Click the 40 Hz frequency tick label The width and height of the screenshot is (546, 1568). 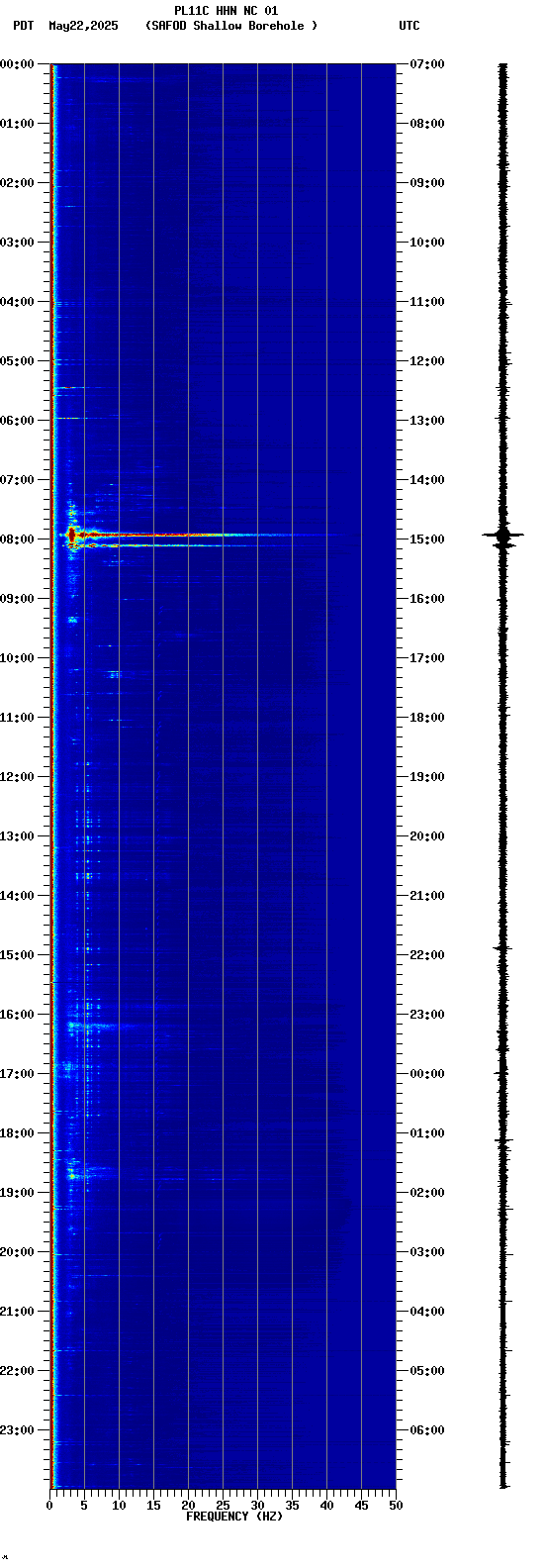326,1506
